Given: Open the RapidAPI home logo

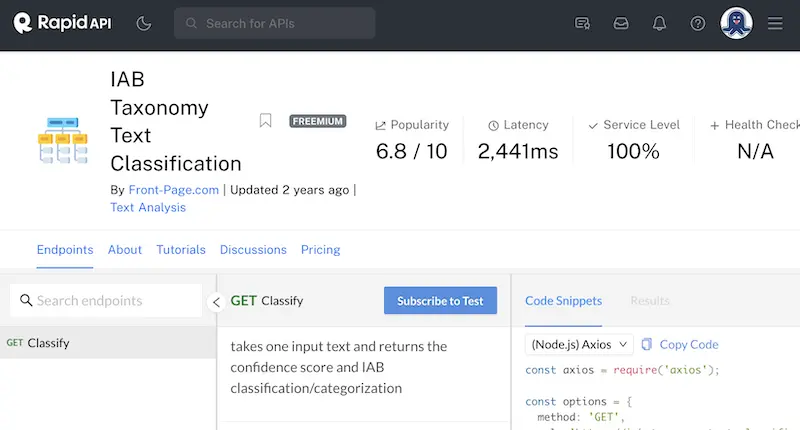Looking at the screenshot, I should 62,23.
